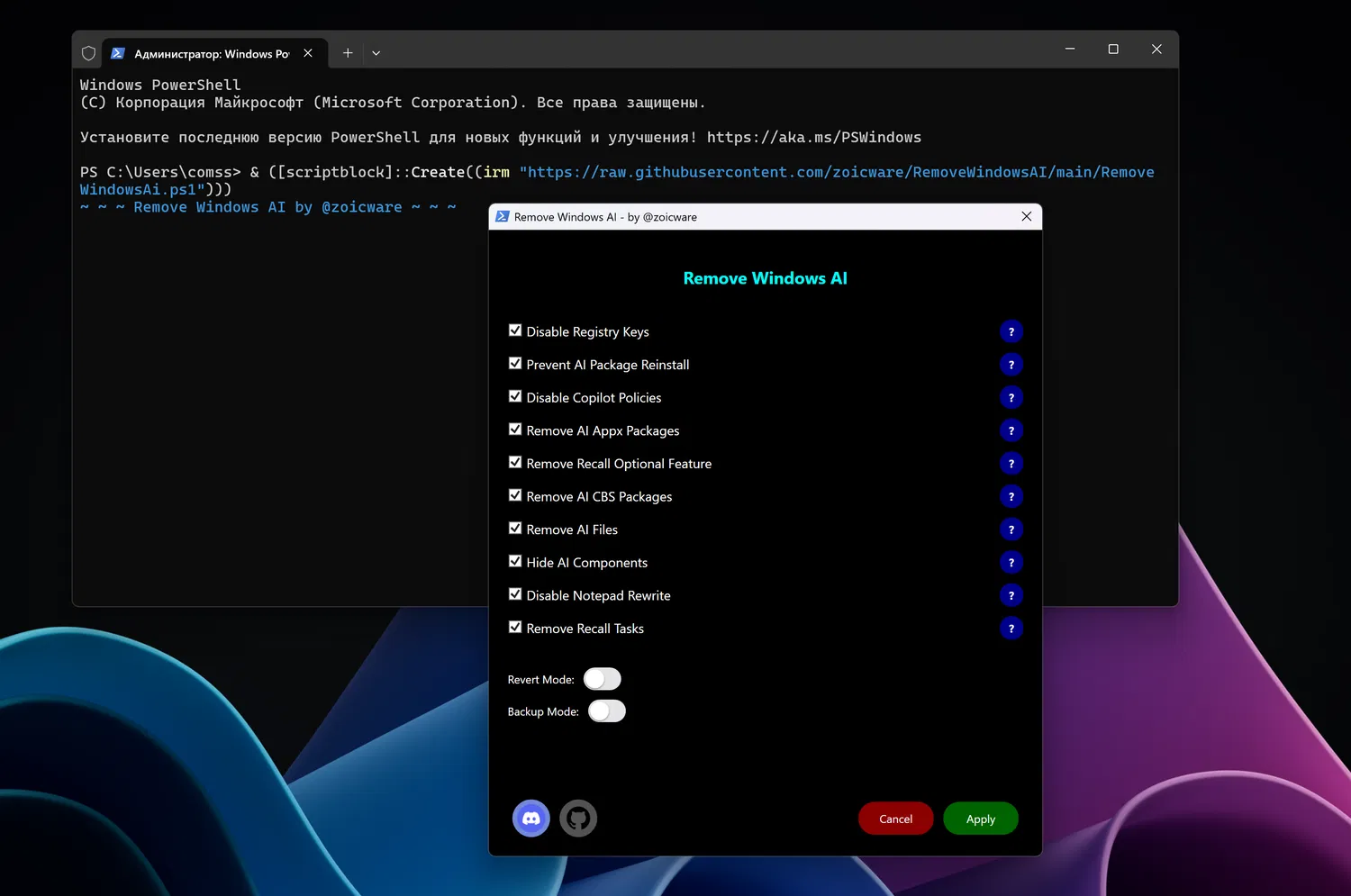
Task: Open help for Remove Recall Optional Feature
Action: [1011, 464]
